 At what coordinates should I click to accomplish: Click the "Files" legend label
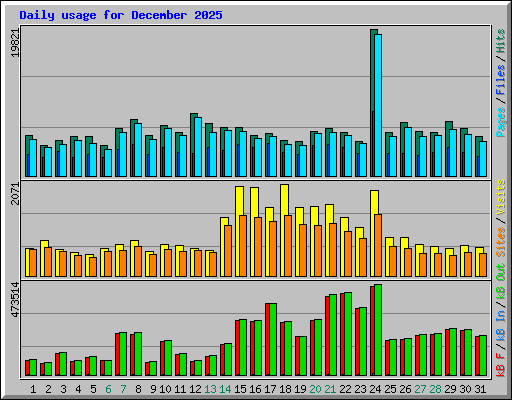pyautogui.click(x=500, y=80)
